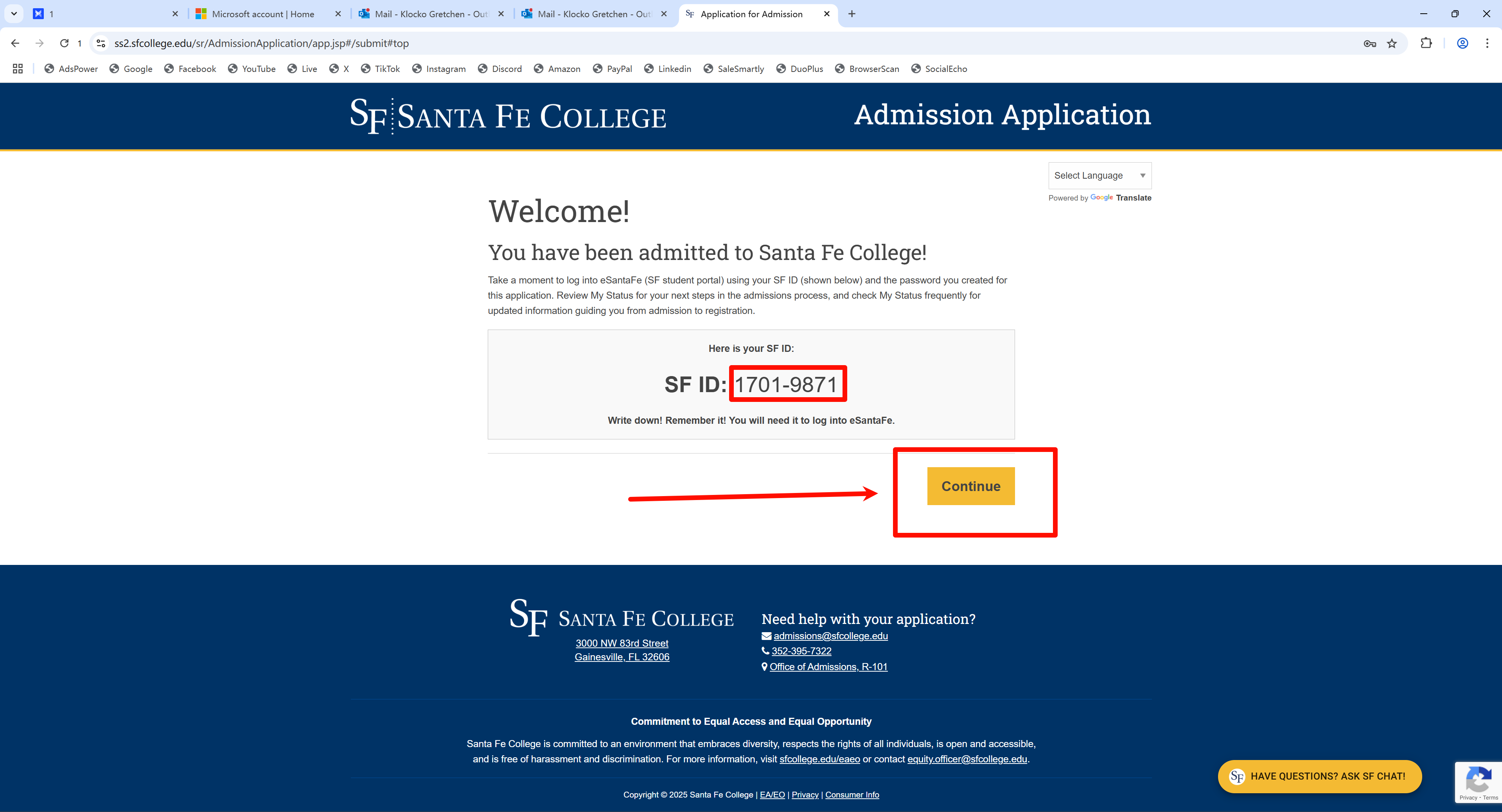Open the HAVE QUESTIONS? ASK SF CHAT button
Image resolution: width=1502 pixels, height=812 pixels.
[1319, 776]
